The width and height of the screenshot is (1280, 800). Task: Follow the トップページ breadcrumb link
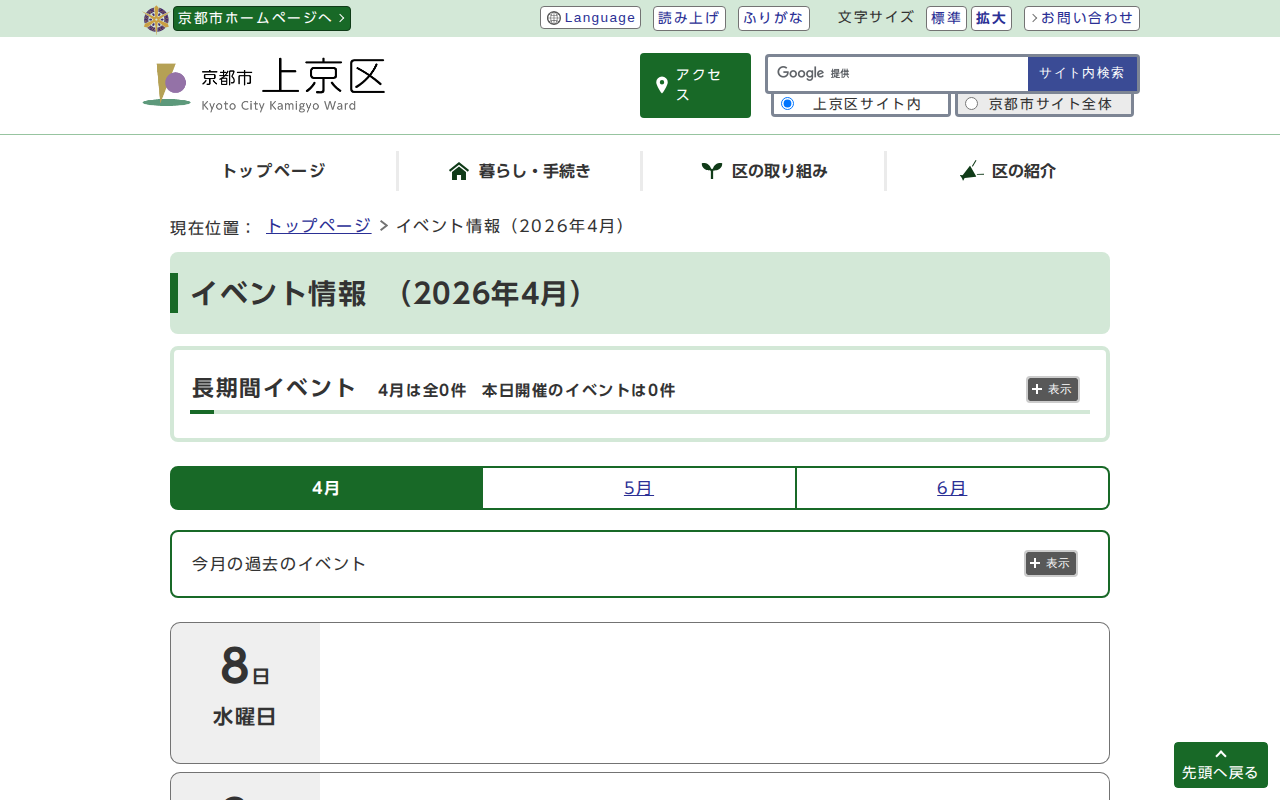click(318, 226)
